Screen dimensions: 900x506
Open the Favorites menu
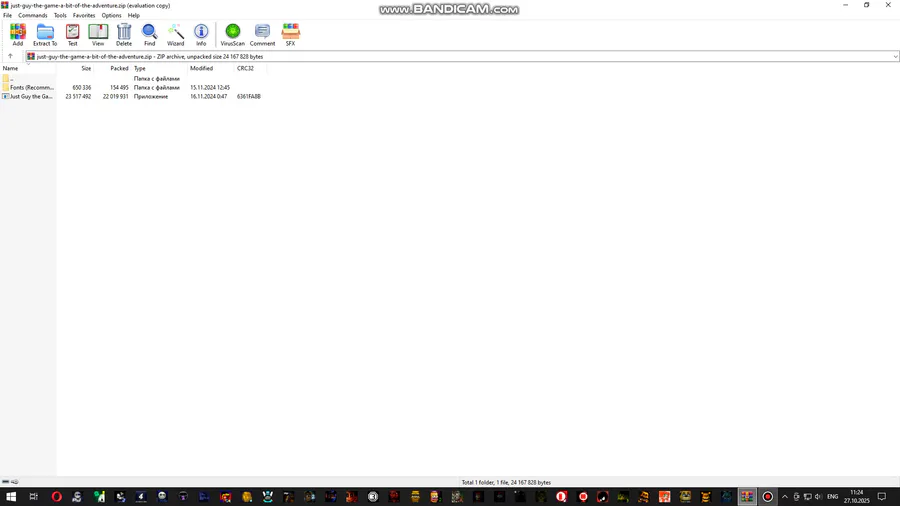click(84, 15)
